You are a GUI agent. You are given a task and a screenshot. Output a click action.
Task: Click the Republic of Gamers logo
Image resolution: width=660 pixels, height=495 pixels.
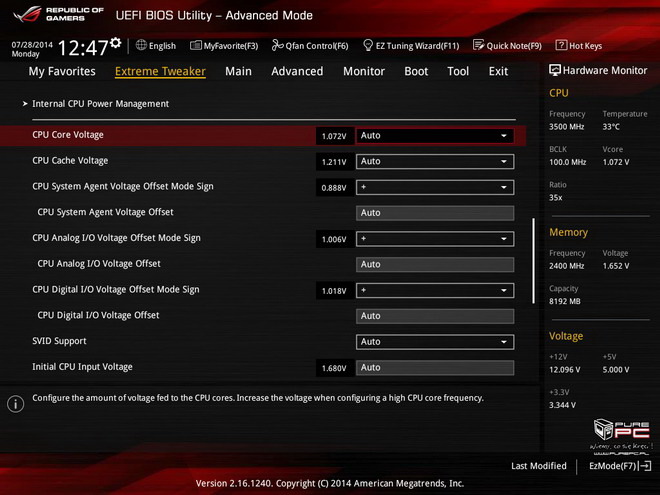[58, 14]
